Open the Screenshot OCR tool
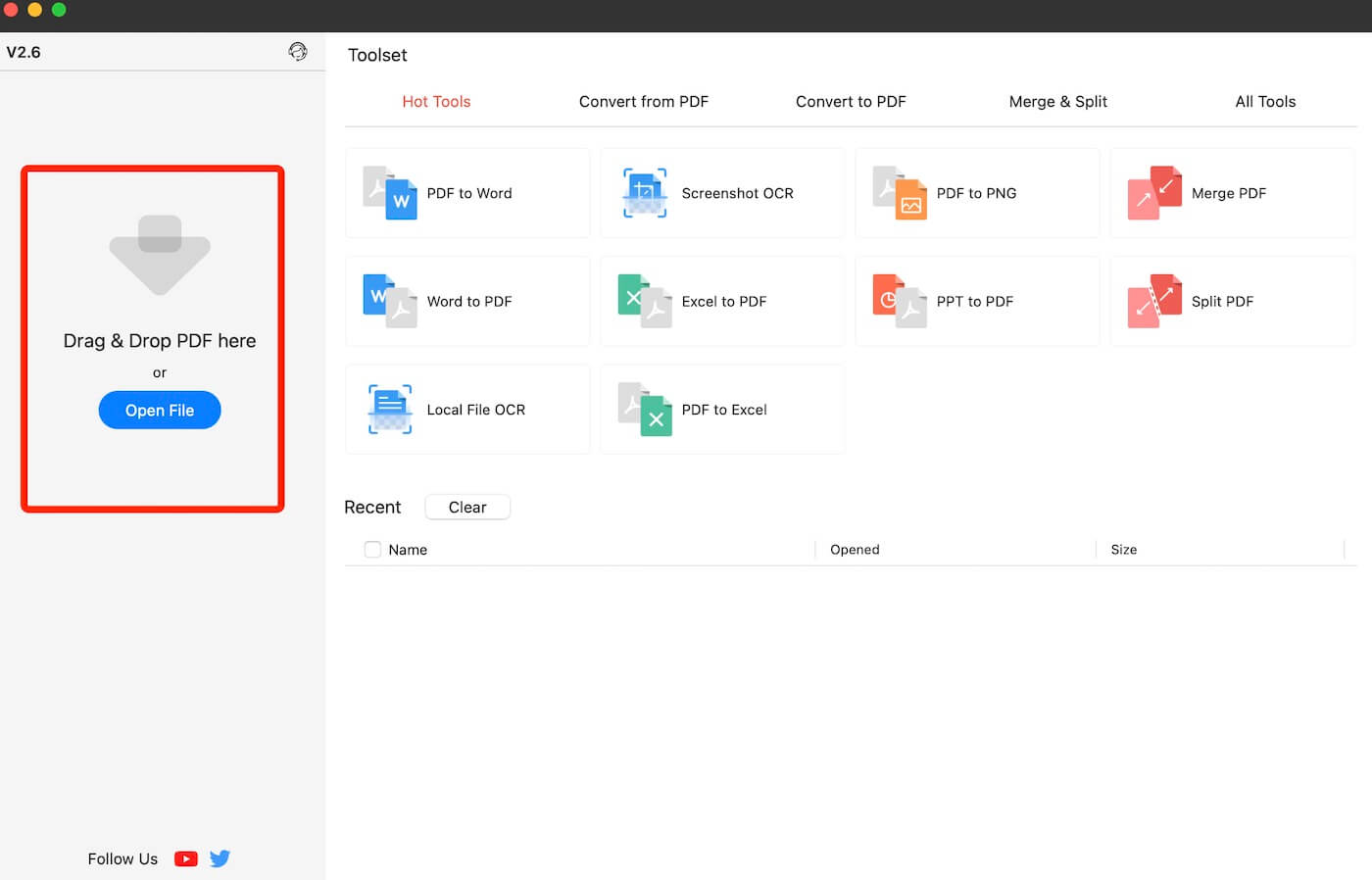Image resolution: width=1372 pixels, height=880 pixels. pyautogui.click(x=722, y=193)
